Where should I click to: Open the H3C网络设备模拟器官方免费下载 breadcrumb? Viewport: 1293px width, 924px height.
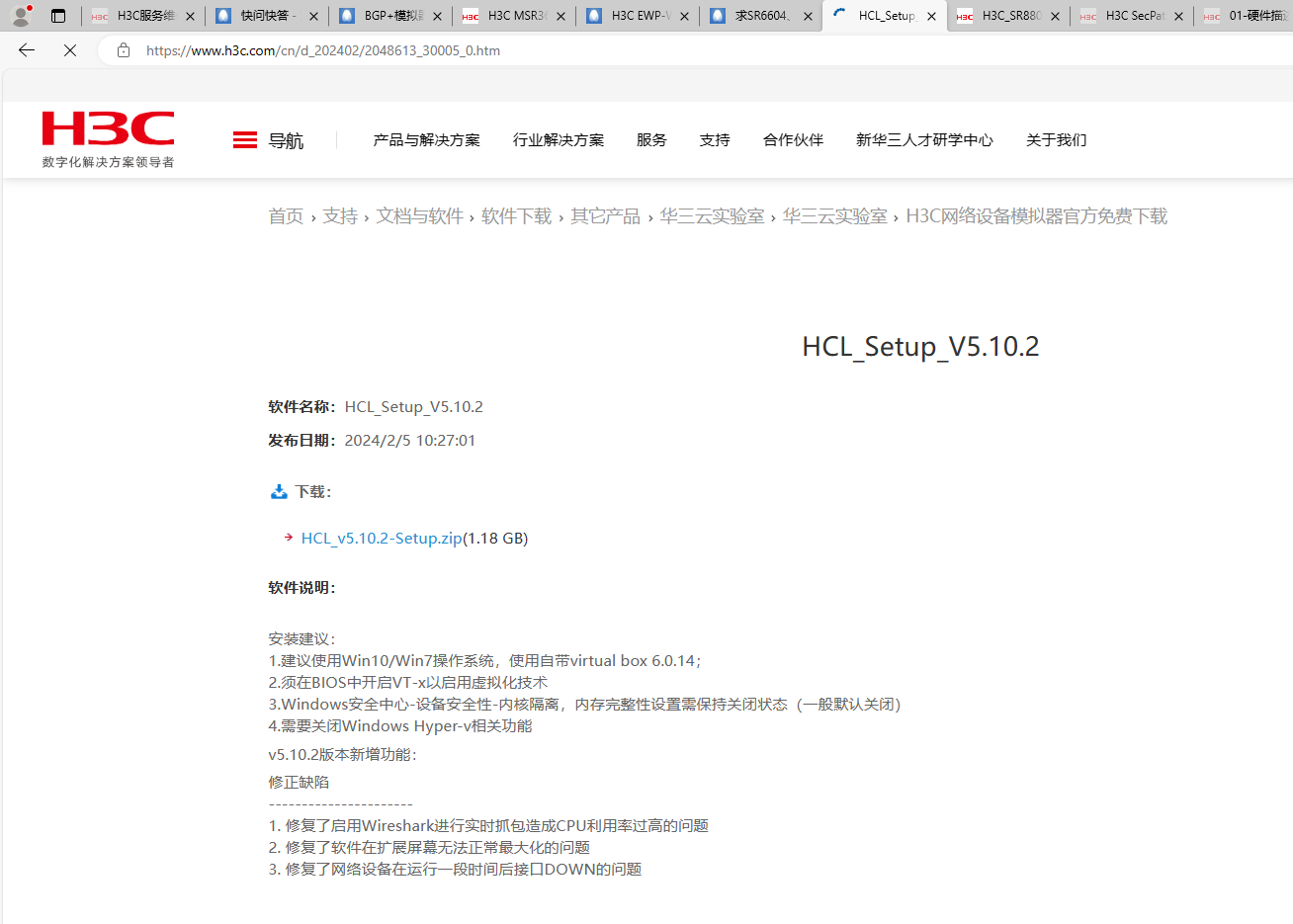(x=1037, y=216)
